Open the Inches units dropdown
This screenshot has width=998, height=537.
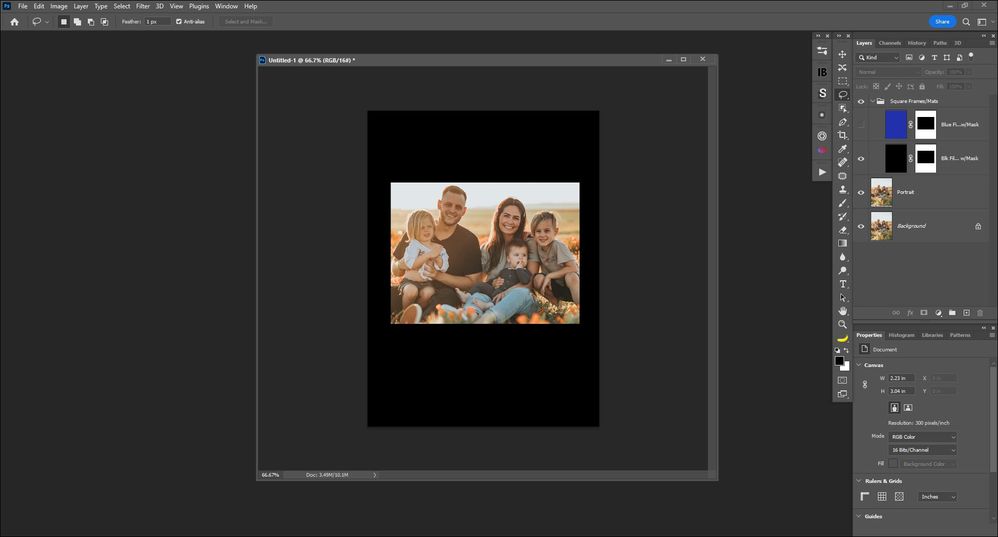937,497
